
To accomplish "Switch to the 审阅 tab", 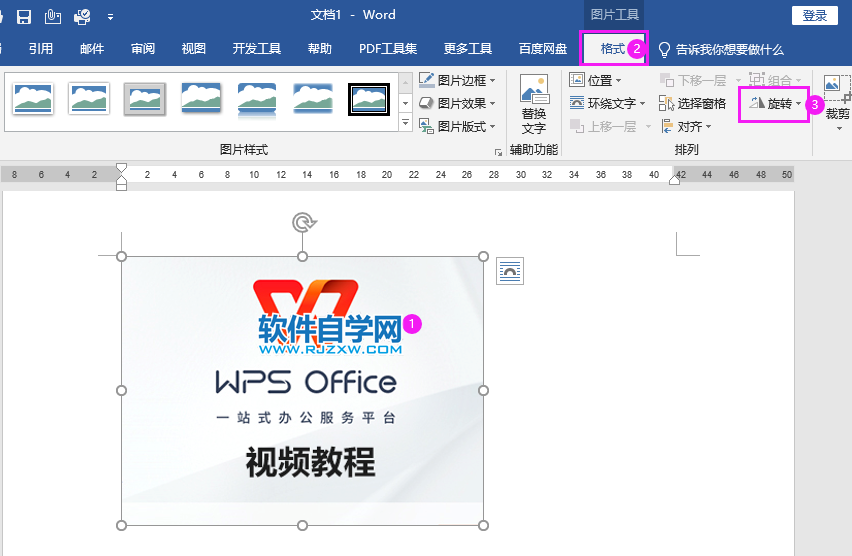I will [143, 49].
